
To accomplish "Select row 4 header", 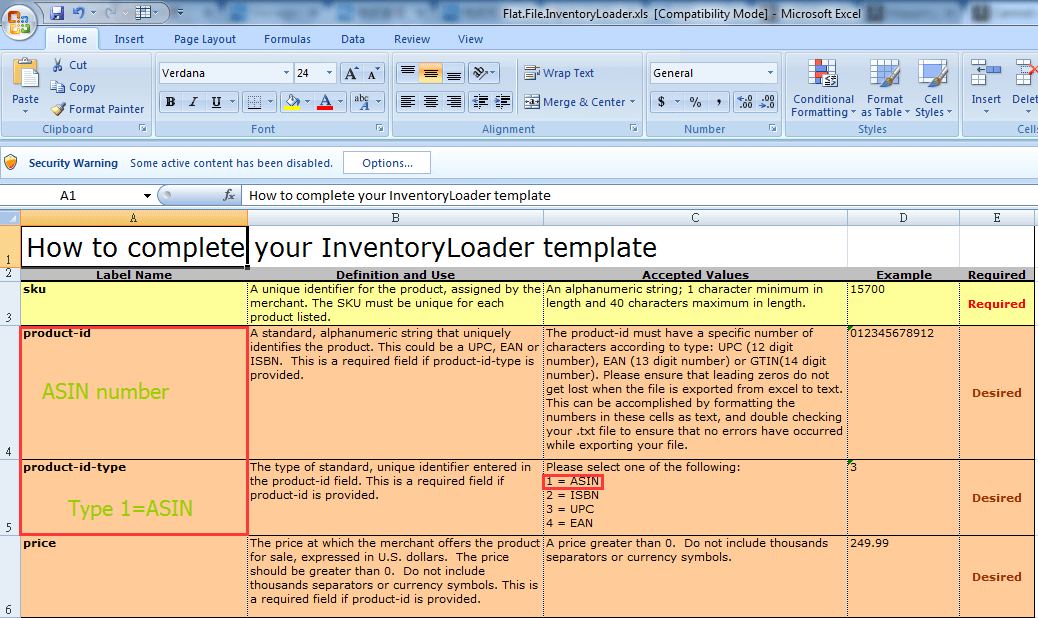I will 9,392.
